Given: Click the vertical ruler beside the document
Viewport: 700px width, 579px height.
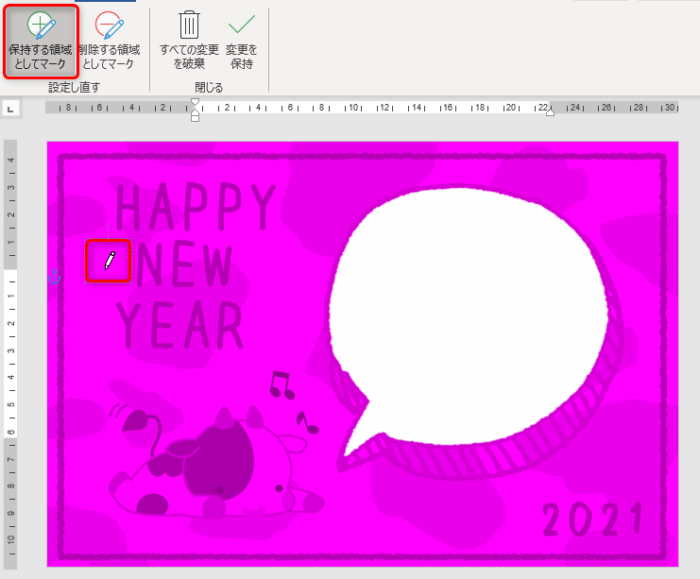Looking at the screenshot, I should 10,350.
